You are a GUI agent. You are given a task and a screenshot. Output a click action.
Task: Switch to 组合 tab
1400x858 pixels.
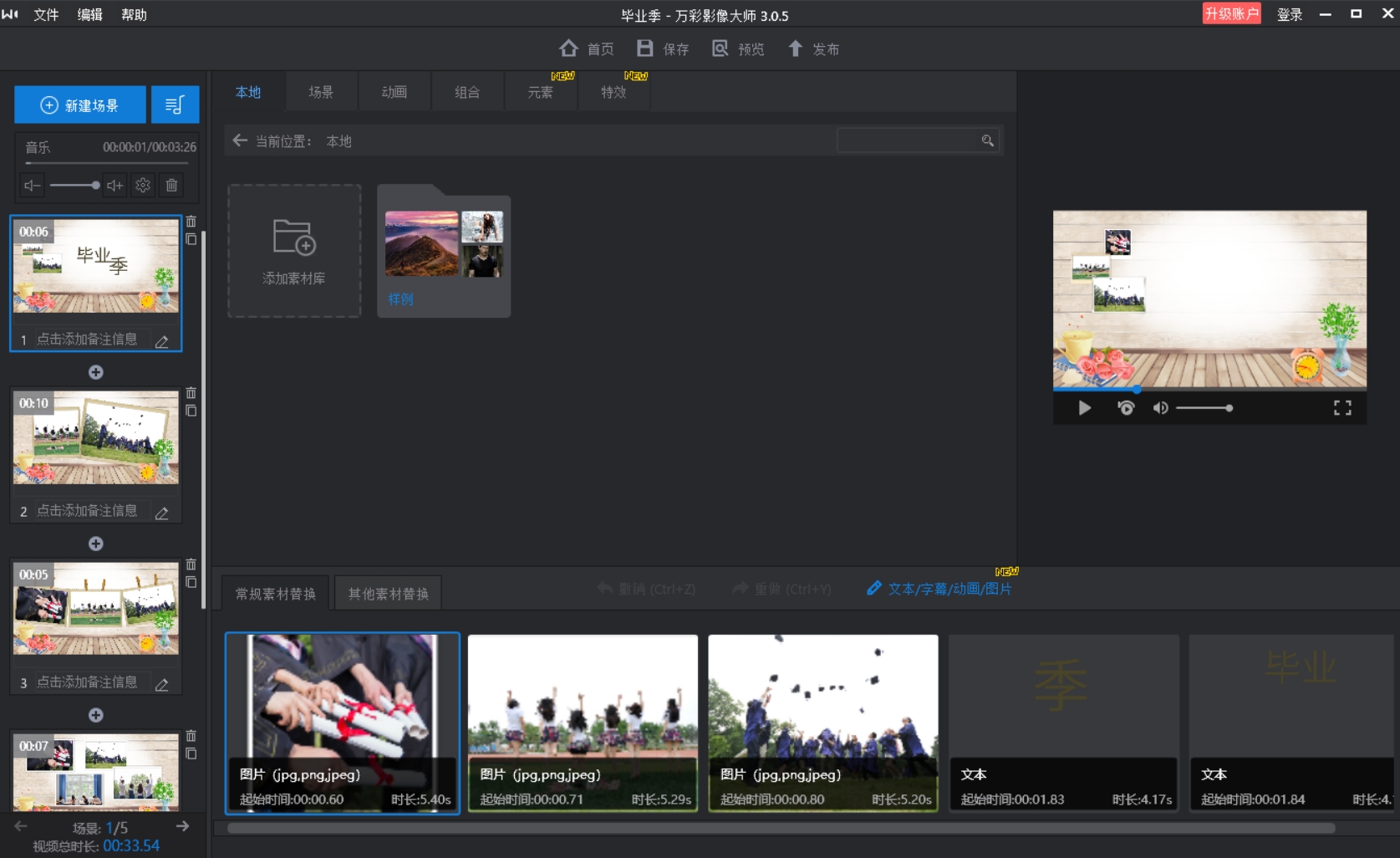(x=467, y=92)
